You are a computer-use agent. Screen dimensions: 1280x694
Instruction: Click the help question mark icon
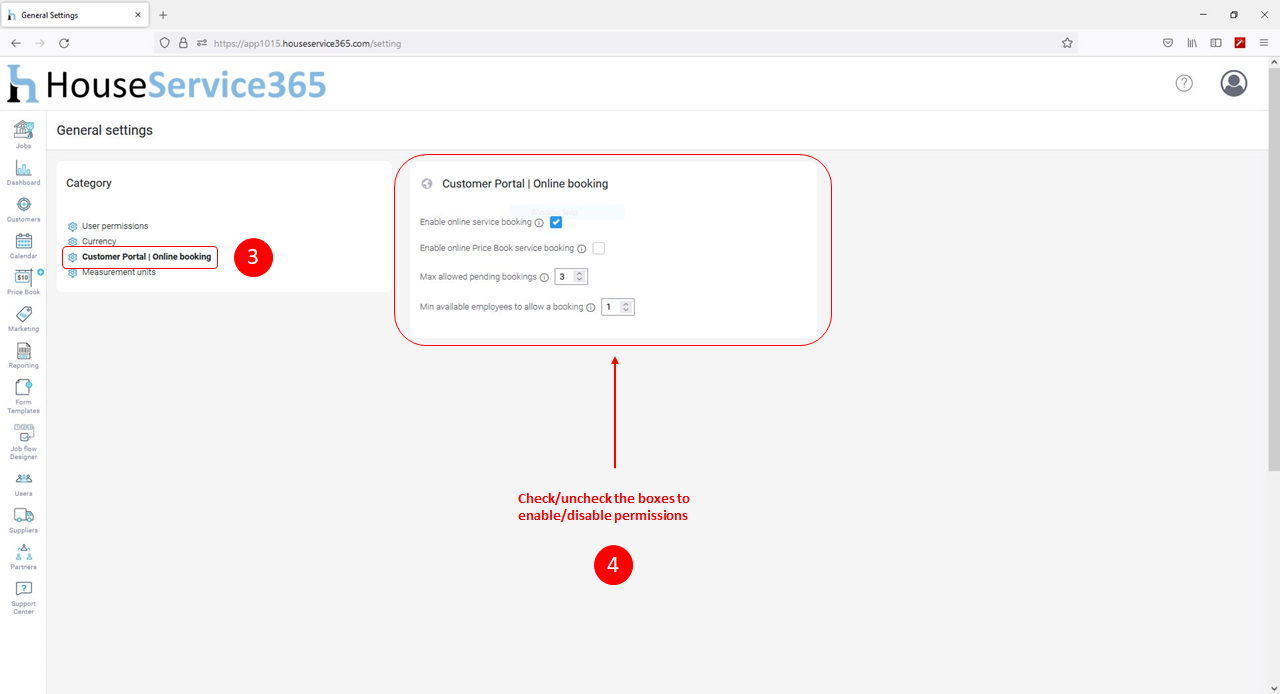1184,83
